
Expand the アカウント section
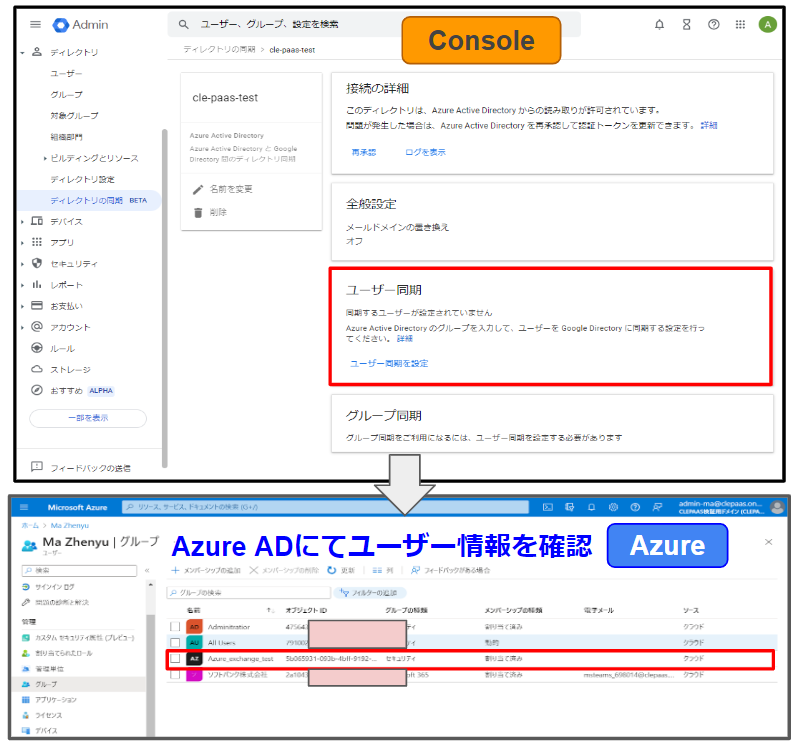tap(22, 328)
